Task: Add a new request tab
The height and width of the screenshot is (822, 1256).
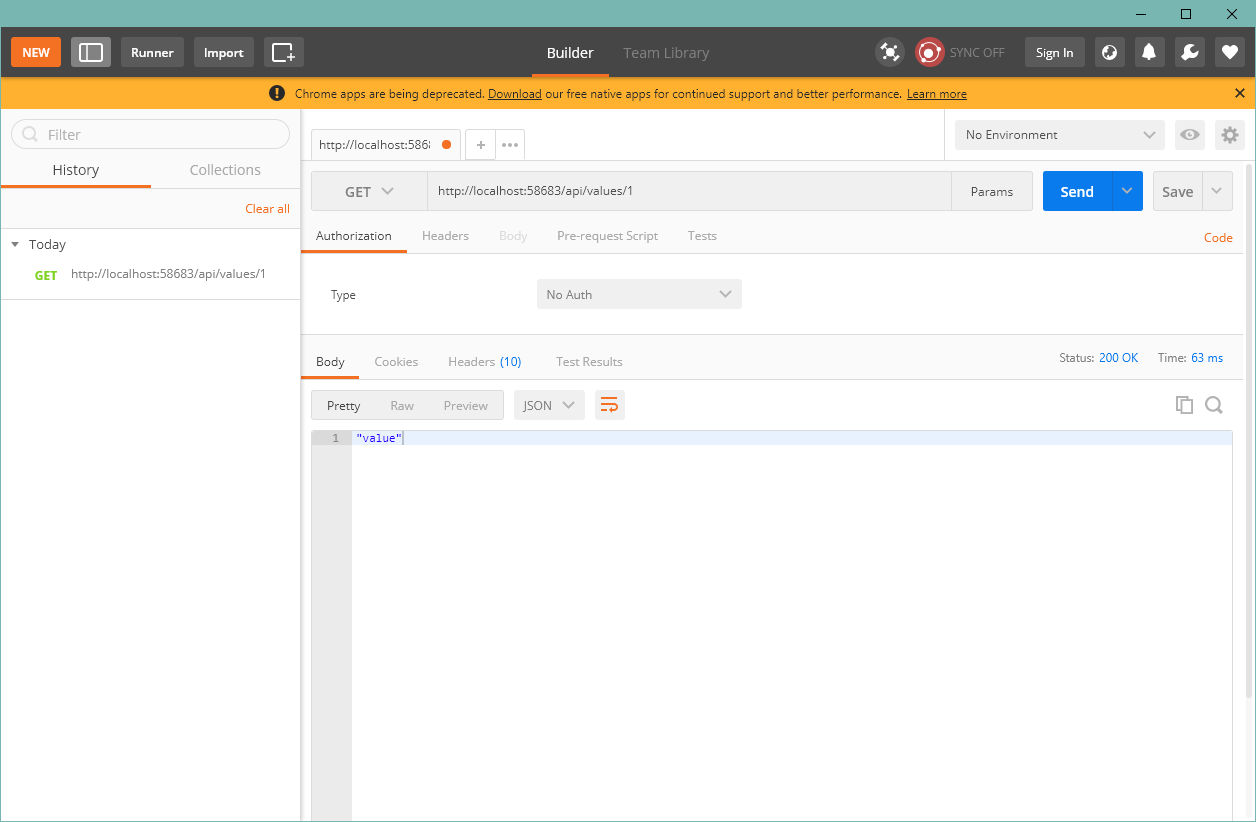Action: point(480,145)
